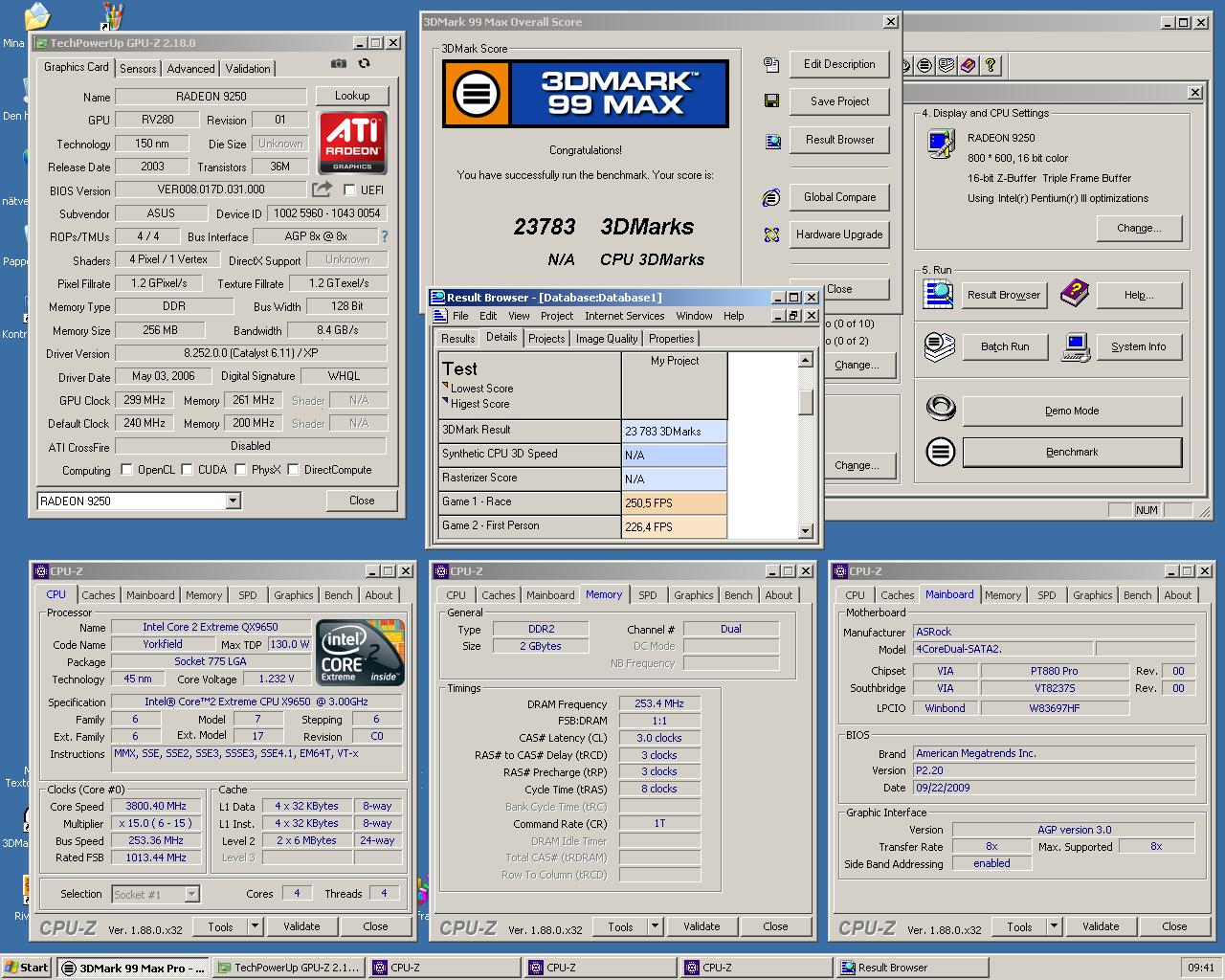The width and height of the screenshot is (1225, 980).
Task: Click the monitor icon in Display and CPU Settings
Action: [941, 144]
